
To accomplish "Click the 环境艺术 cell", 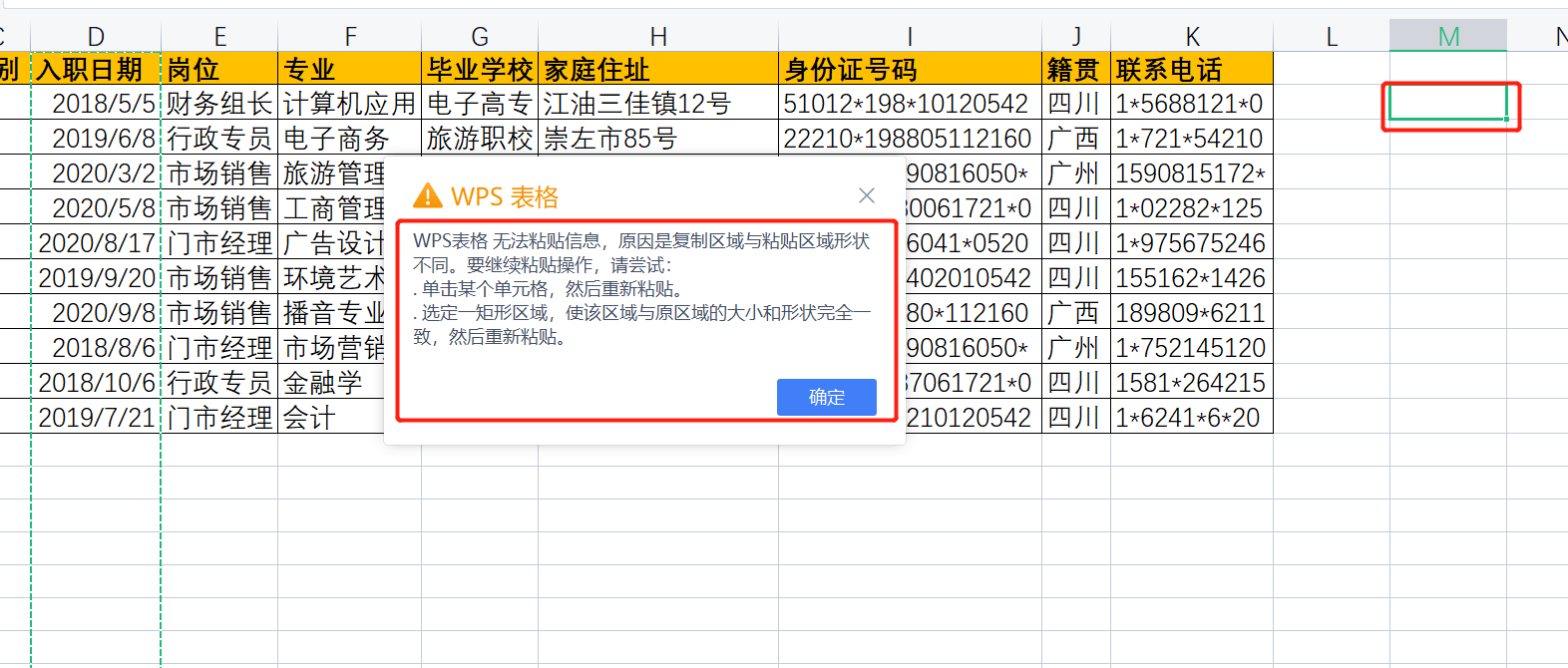I will point(331,277).
